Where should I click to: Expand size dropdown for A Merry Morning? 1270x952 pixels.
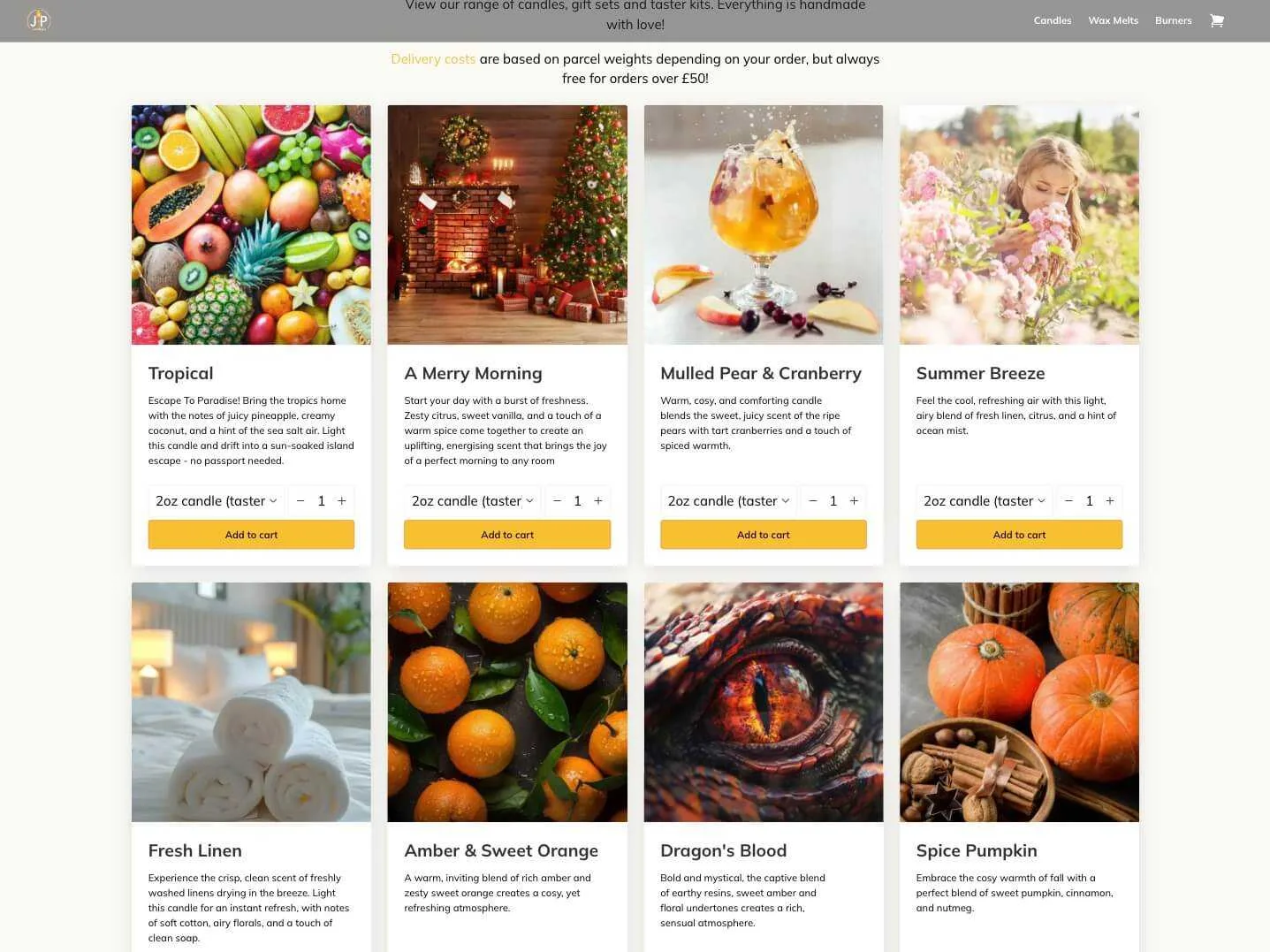click(473, 500)
